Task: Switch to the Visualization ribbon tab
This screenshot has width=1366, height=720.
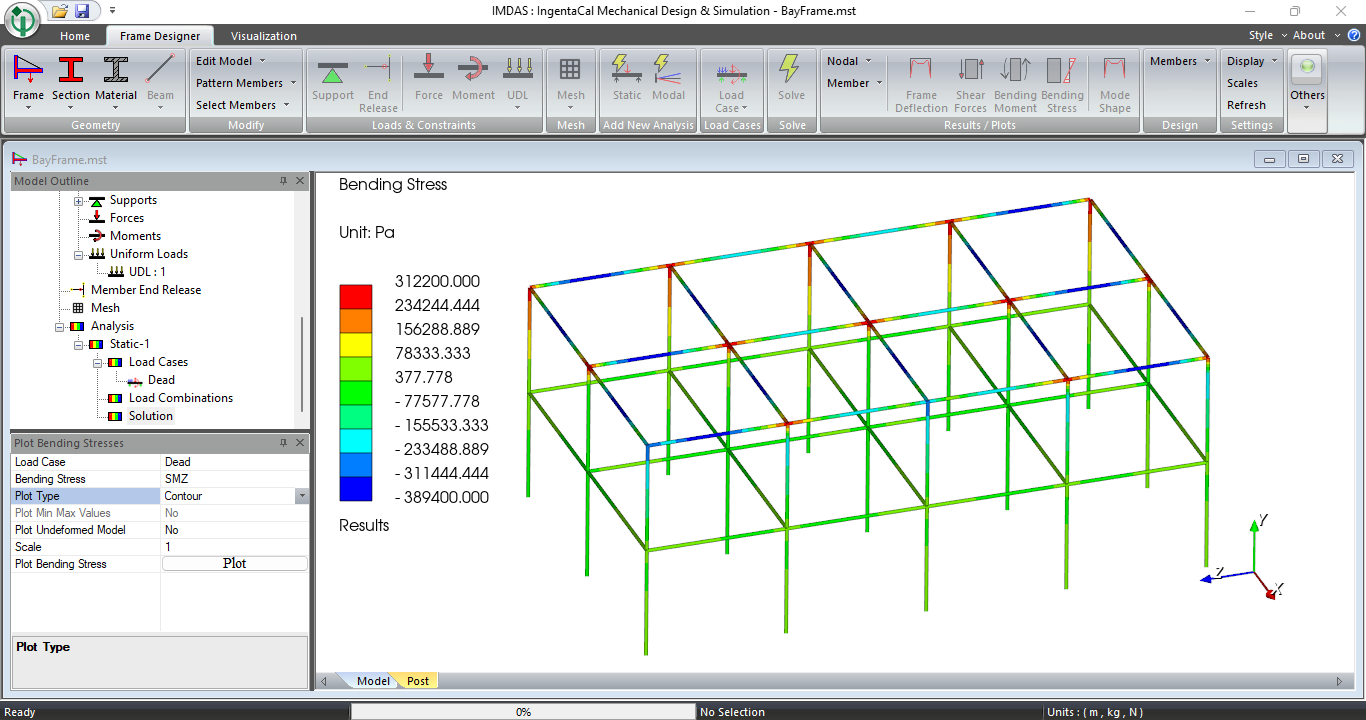Action: pos(263,36)
